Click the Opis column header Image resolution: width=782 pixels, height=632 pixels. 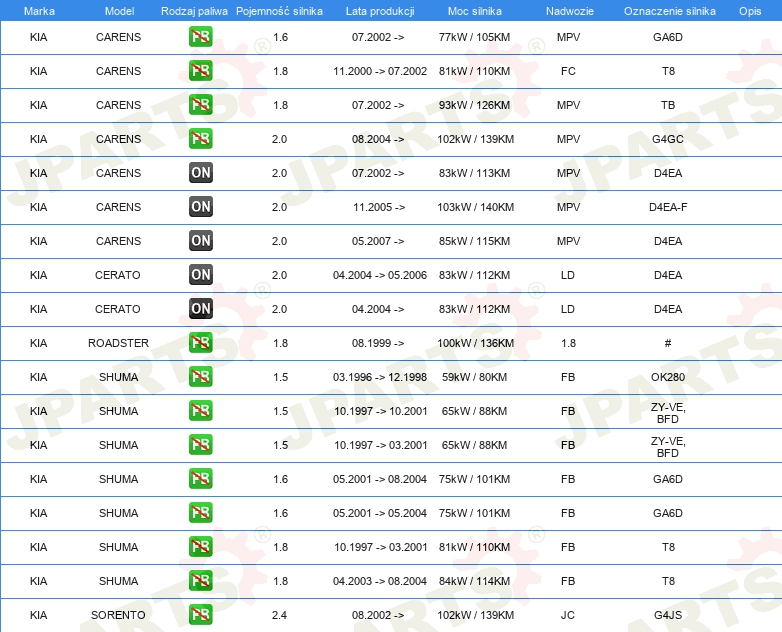[750, 11]
